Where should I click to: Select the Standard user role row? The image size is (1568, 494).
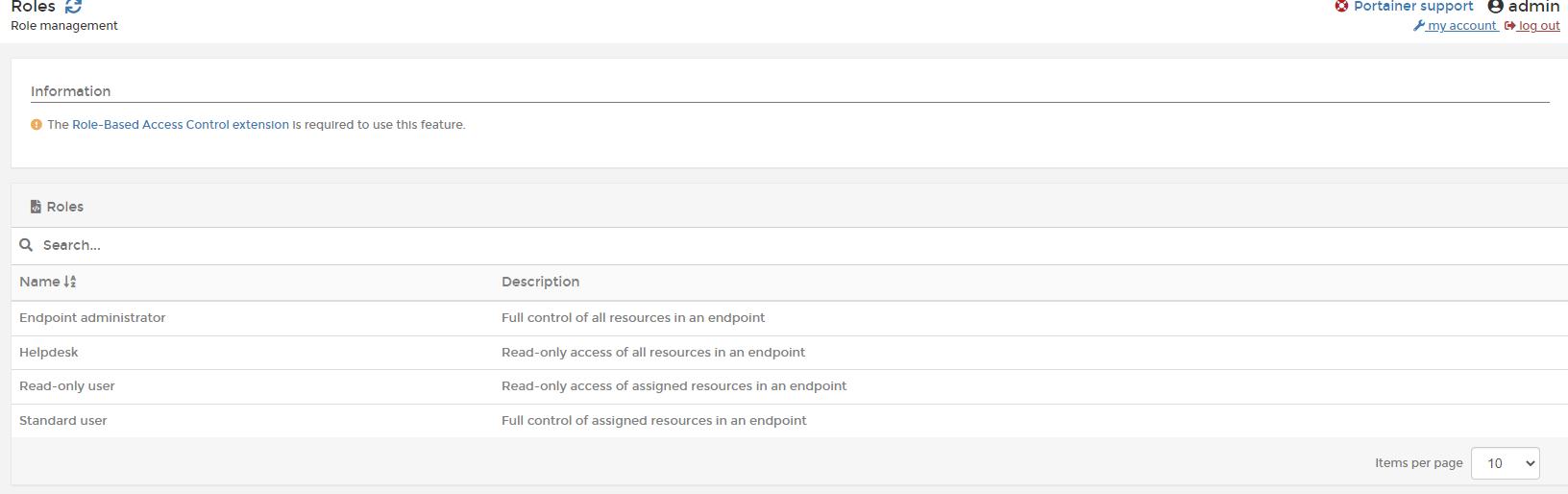click(x=63, y=421)
